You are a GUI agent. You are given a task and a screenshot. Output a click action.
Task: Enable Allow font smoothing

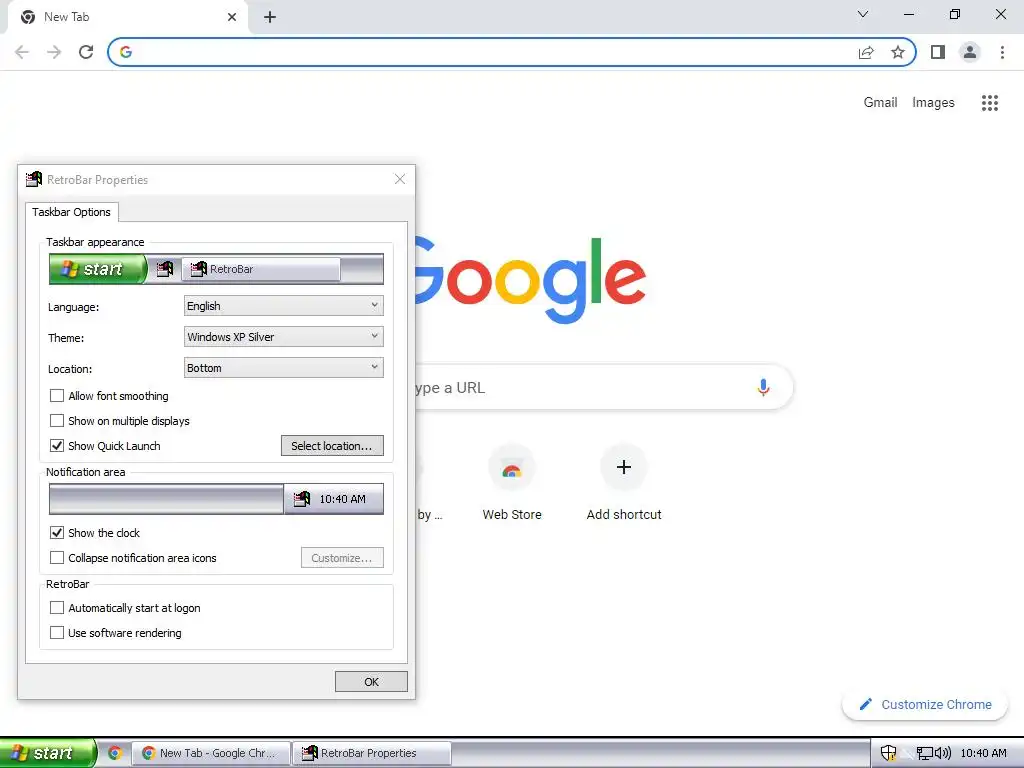tap(57, 396)
